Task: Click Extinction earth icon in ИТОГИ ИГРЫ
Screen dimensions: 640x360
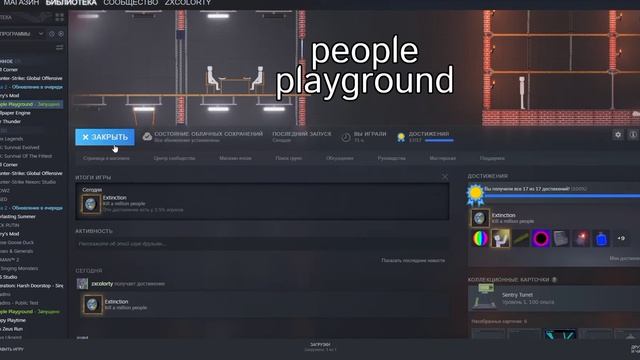Action: click(x=90, y=204)
